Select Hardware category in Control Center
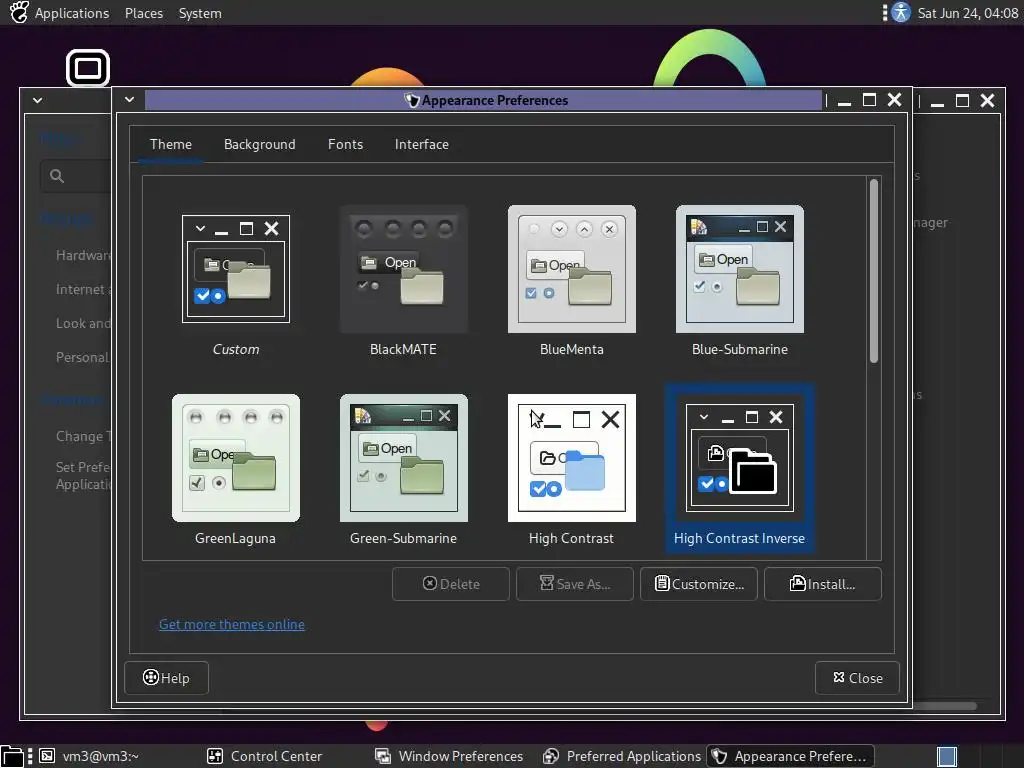 84,255
